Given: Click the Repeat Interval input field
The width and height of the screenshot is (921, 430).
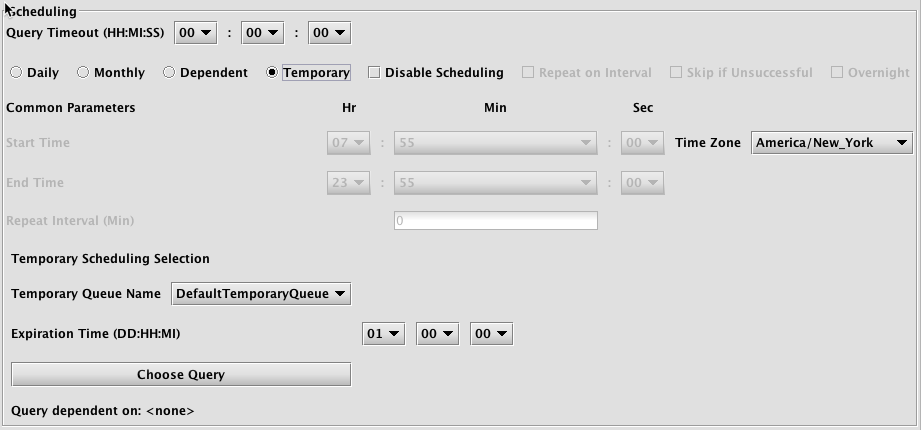Looking at the screenshot, I should pyautogui.click(x=496, y=221).
